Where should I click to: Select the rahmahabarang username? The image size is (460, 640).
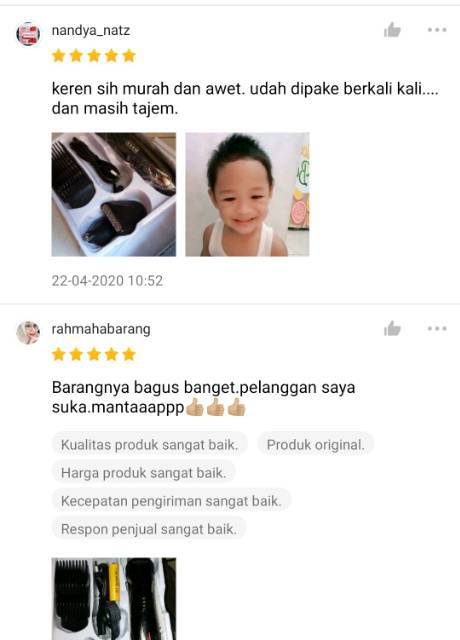tap(101, 329)
